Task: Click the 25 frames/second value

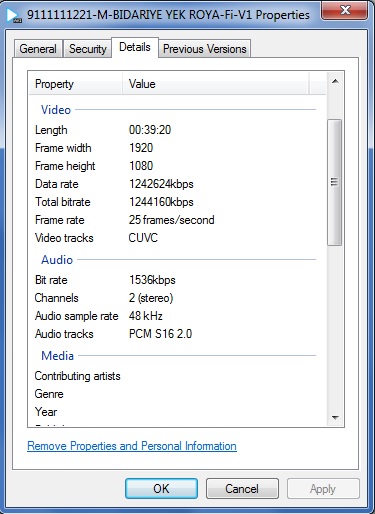Action: [172, 220]
